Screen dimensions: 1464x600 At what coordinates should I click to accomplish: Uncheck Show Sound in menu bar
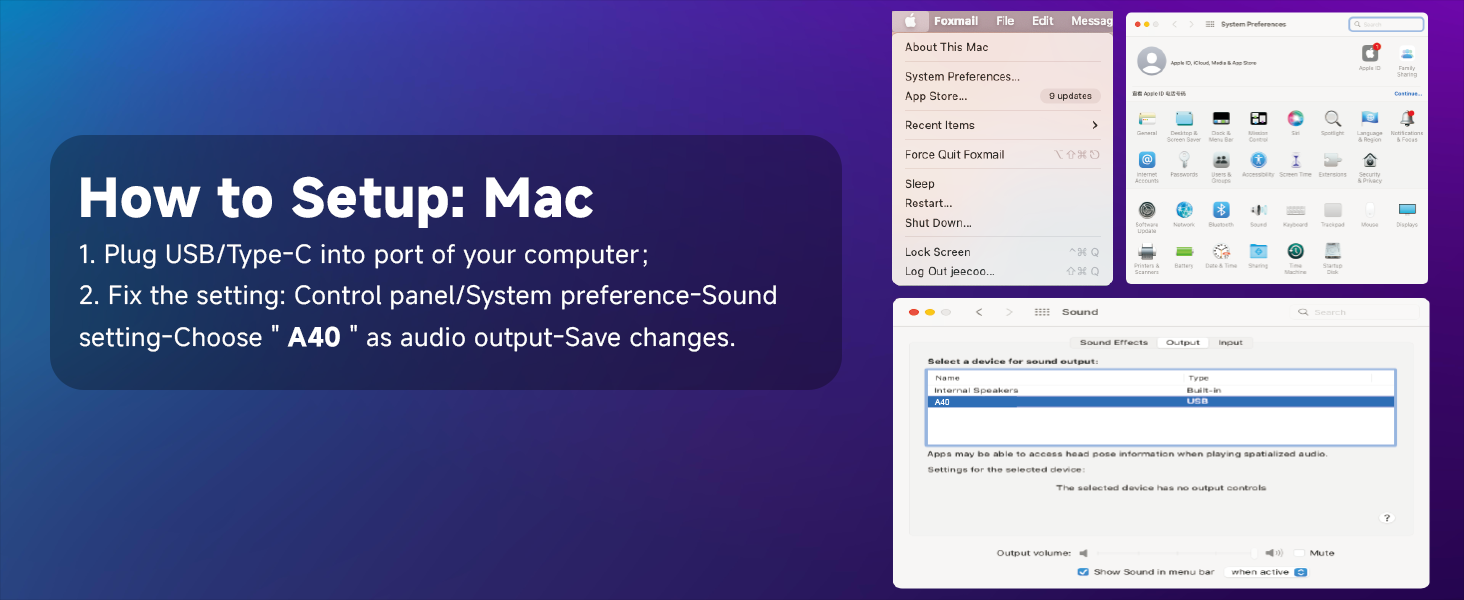[1083, 572]
